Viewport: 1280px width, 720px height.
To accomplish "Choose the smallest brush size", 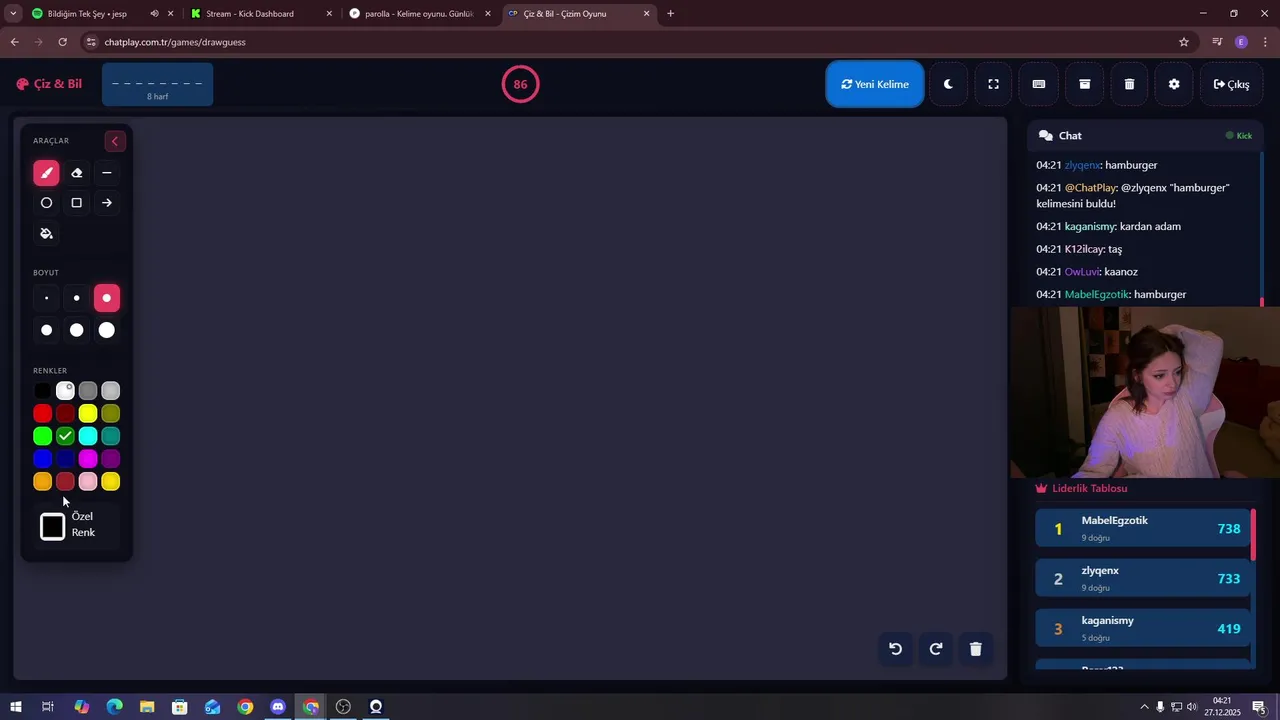I will [x=46, y=298].
